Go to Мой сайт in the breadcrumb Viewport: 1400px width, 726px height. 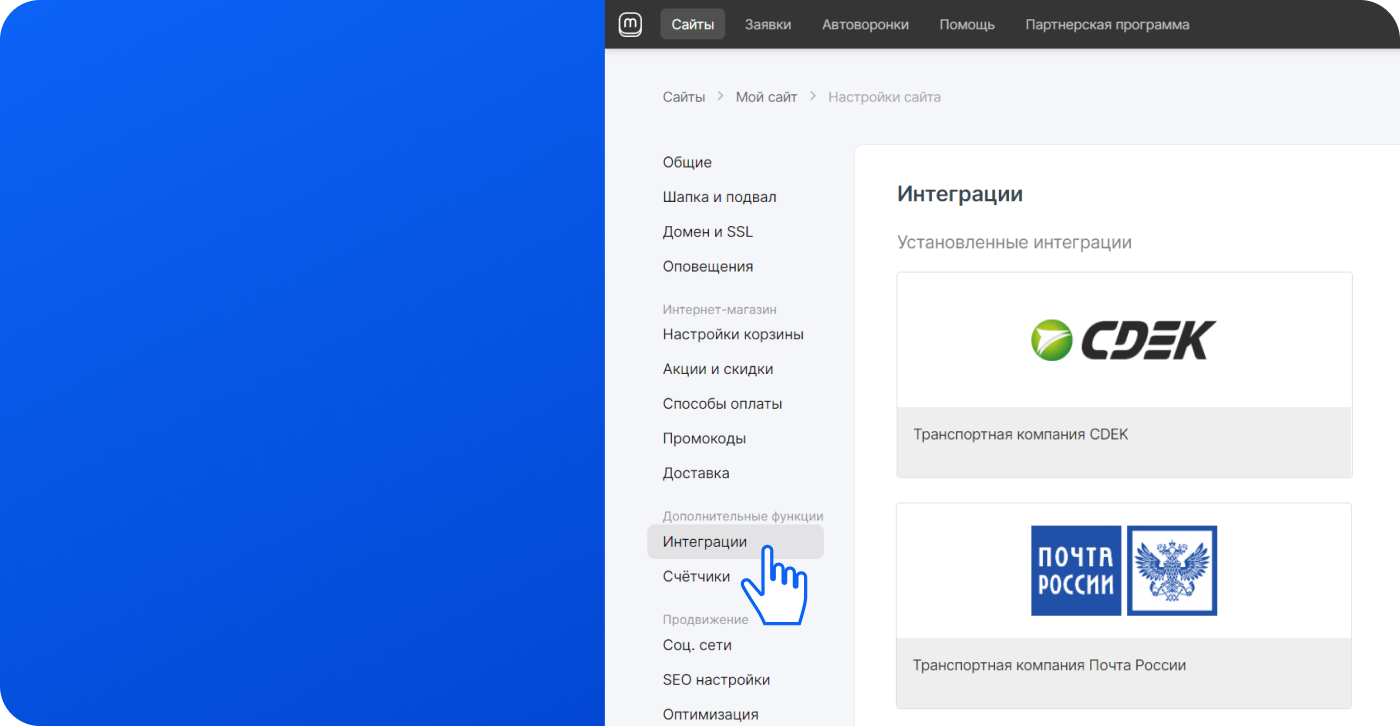[x=767, y=97]
